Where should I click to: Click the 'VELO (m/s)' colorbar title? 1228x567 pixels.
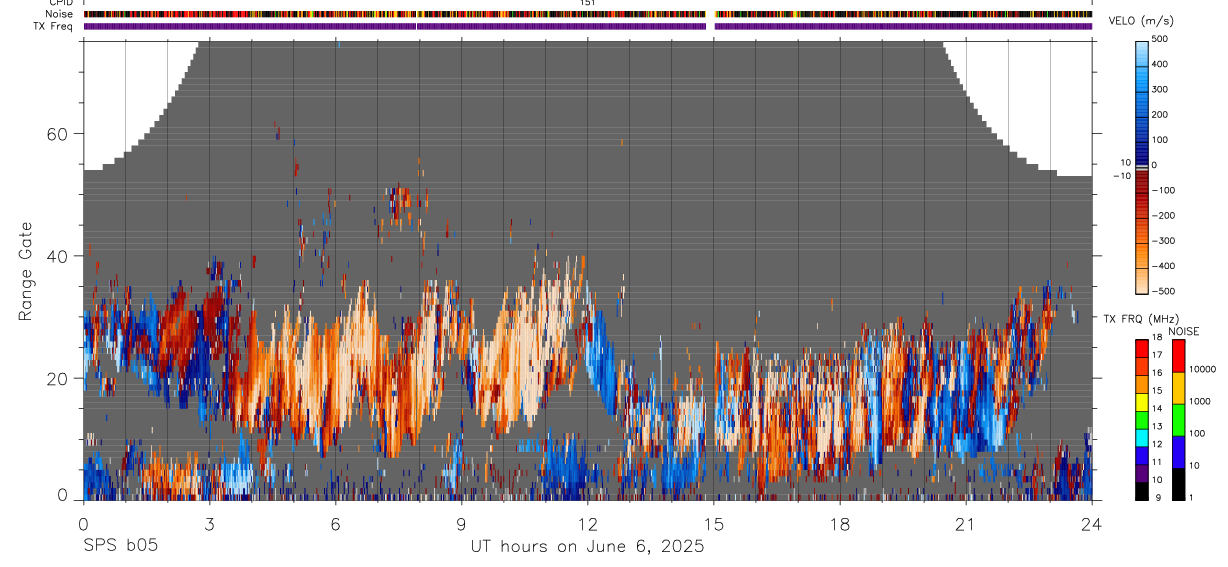(x=1141, y=21)
